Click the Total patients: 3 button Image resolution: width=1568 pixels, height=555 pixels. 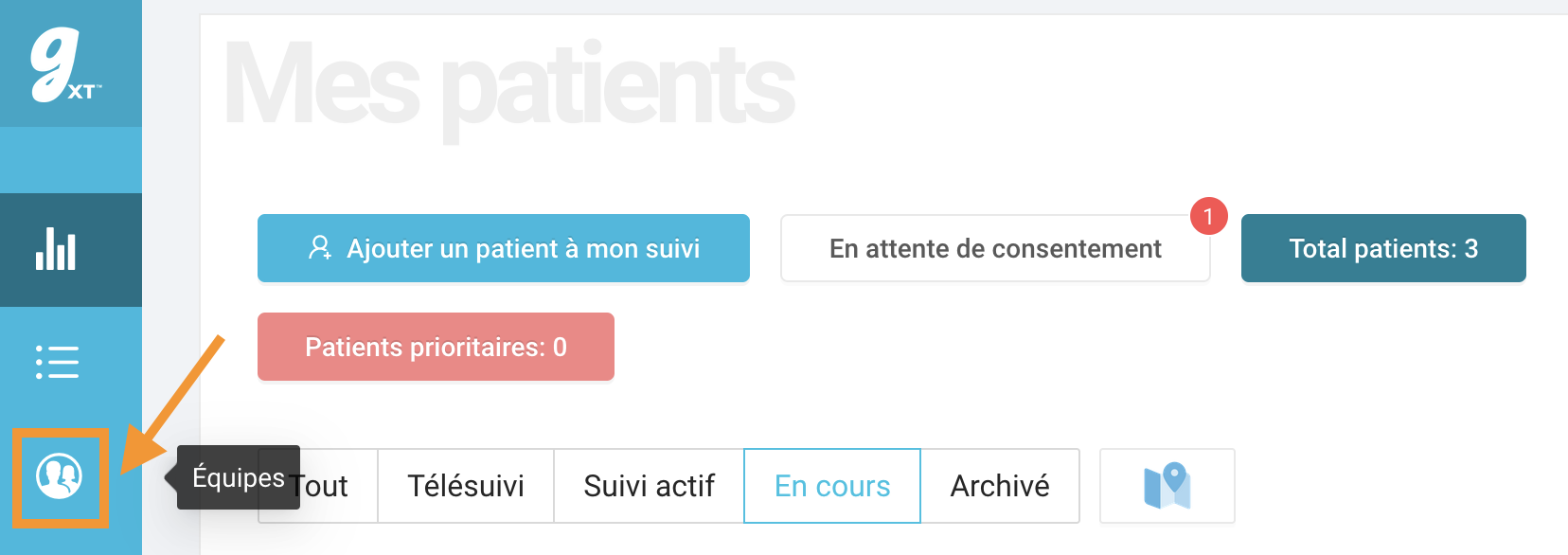point(1383,248)
